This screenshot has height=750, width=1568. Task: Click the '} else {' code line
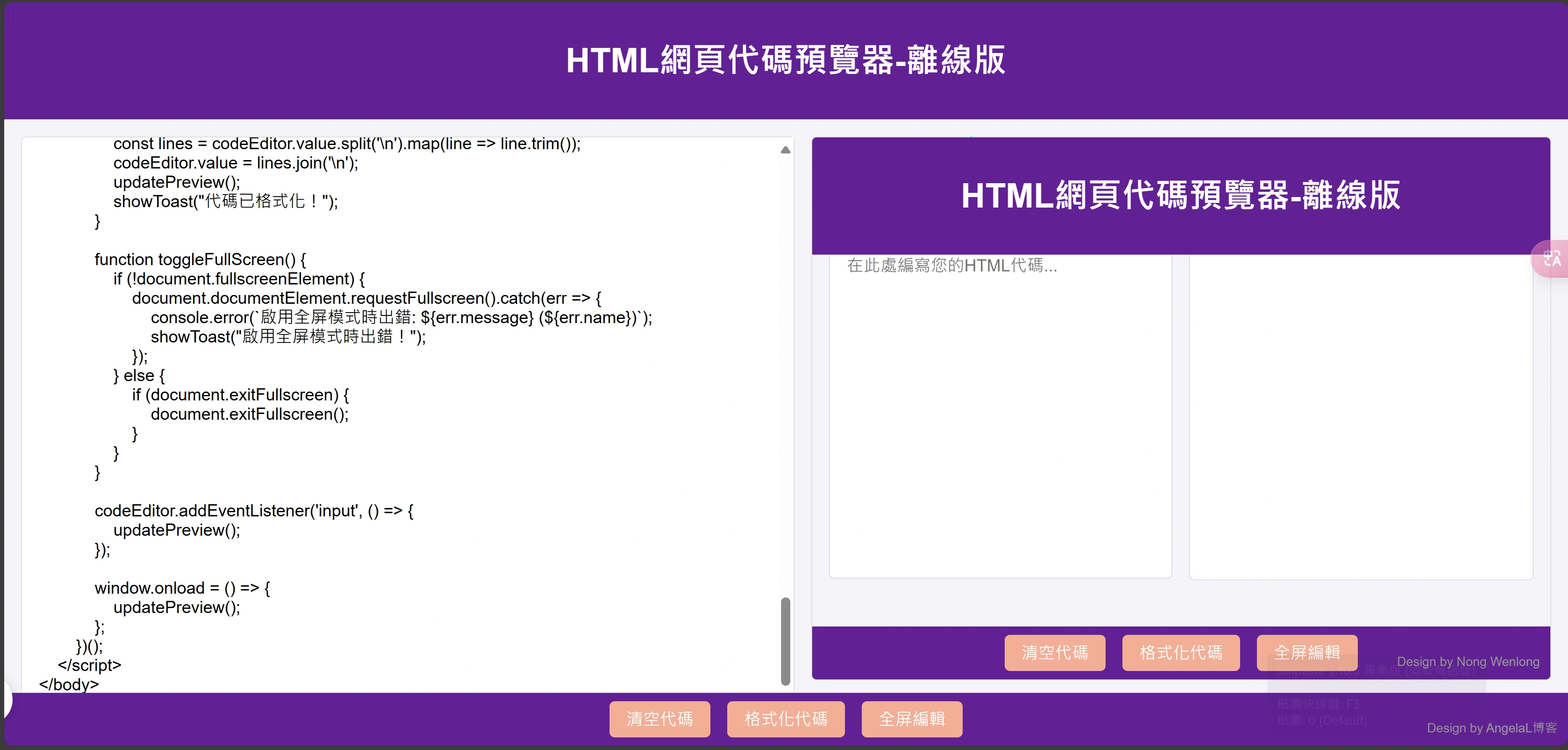pos(139,375)
